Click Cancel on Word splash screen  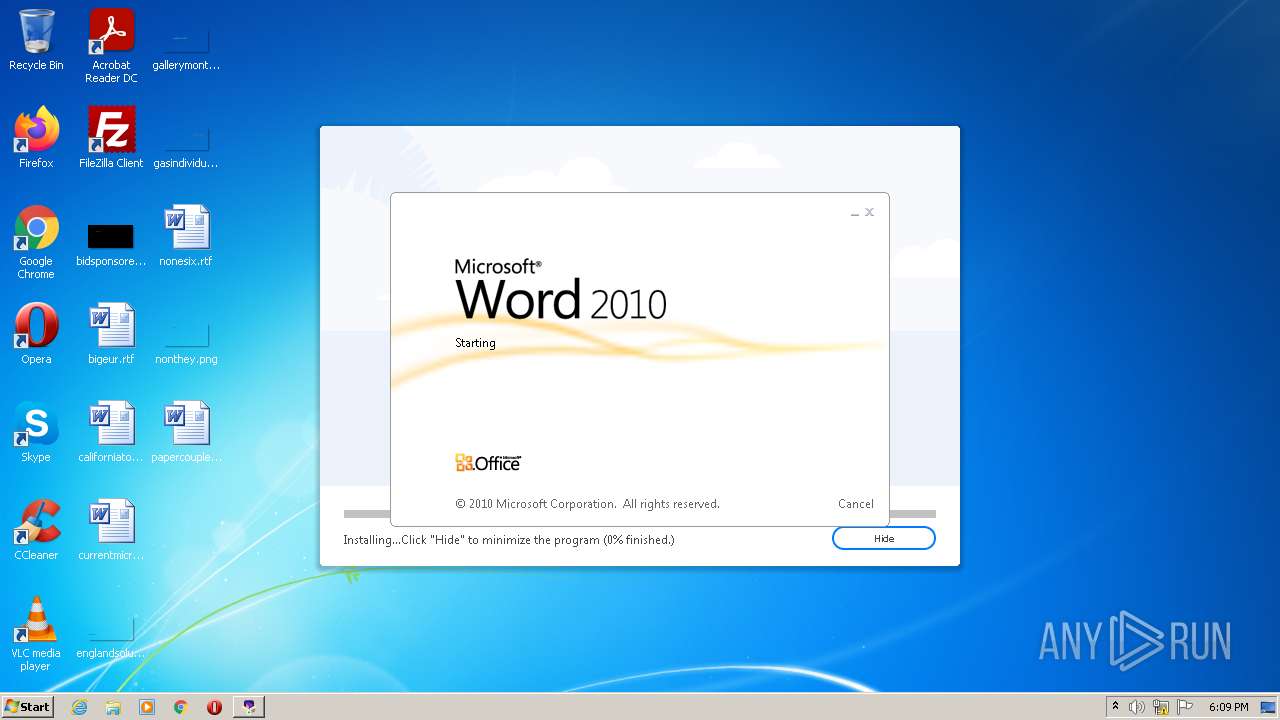tap(855, 504)
